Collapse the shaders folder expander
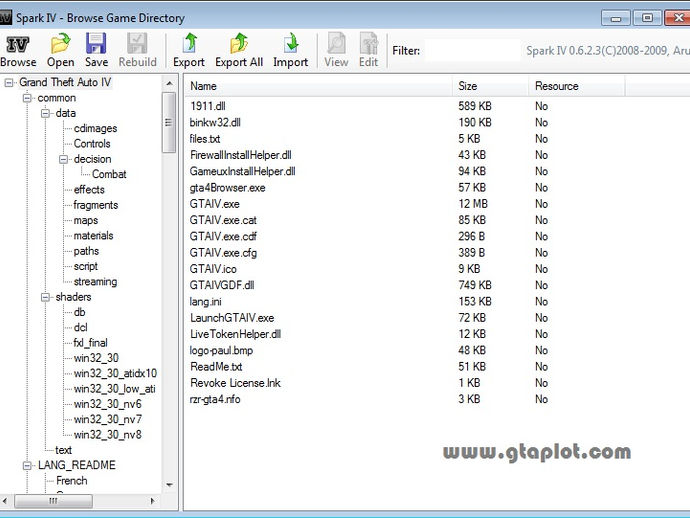This screenshot has width=690, height=518. pos(45,297)
